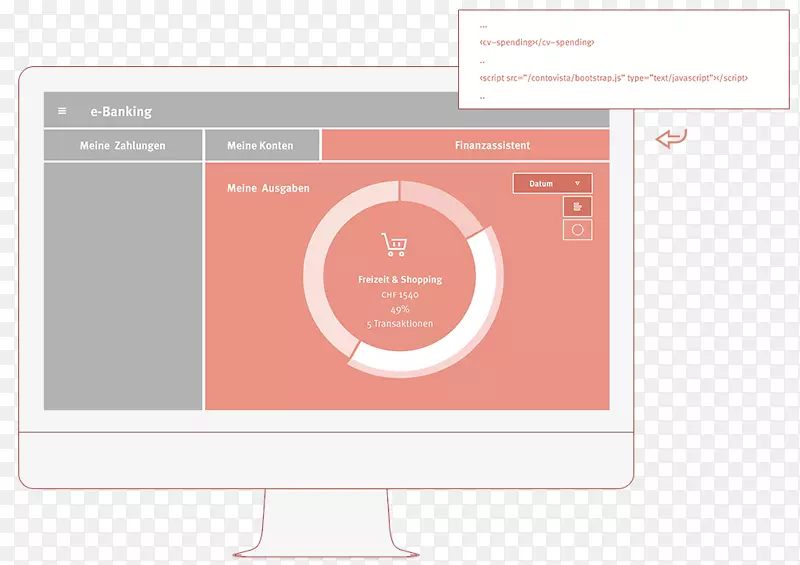Screen dimensions: 800x565
Task: Open the Meine Konten tab
Action: click(x=261, y=146)
